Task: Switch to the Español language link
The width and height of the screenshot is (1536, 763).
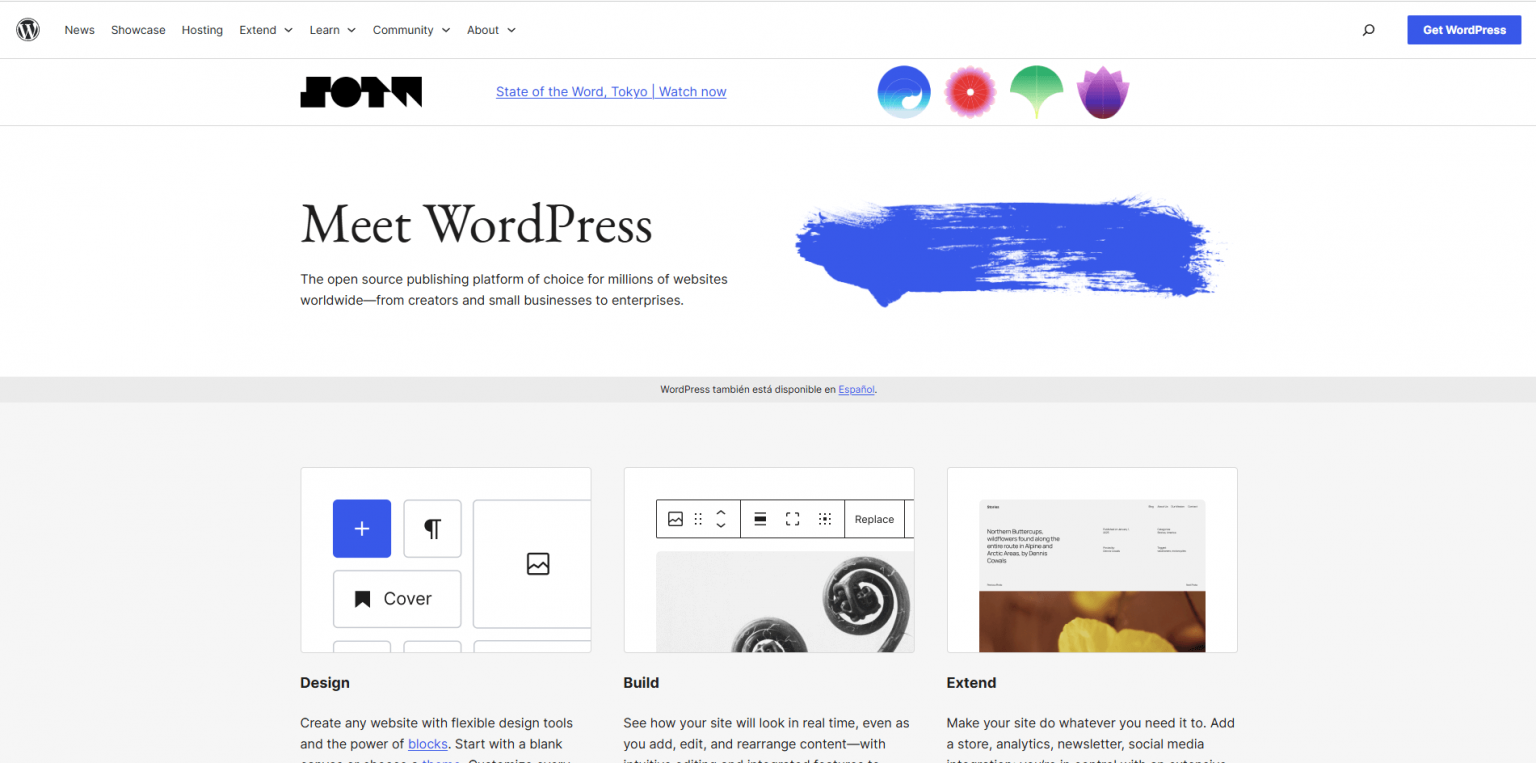Action: tap(856, 390)
